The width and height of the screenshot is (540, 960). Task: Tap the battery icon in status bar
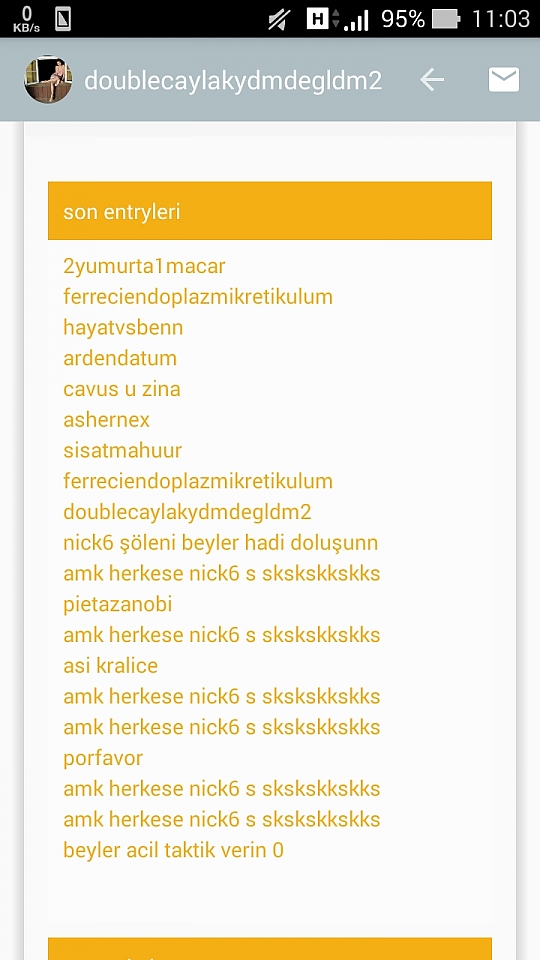446,20
